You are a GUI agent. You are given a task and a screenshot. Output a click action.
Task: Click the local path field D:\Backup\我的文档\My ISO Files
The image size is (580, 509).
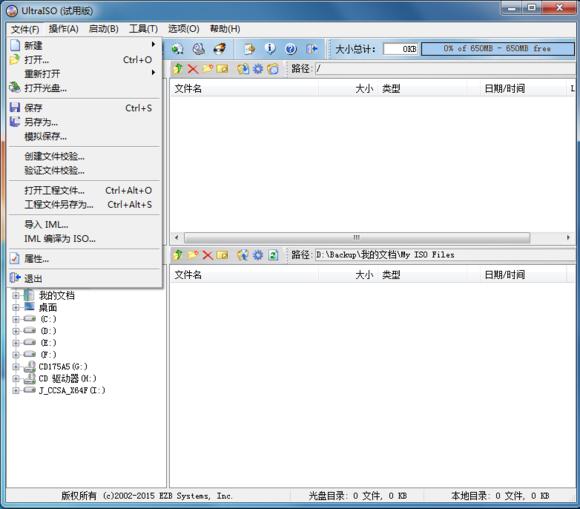[x=445, y=255]
